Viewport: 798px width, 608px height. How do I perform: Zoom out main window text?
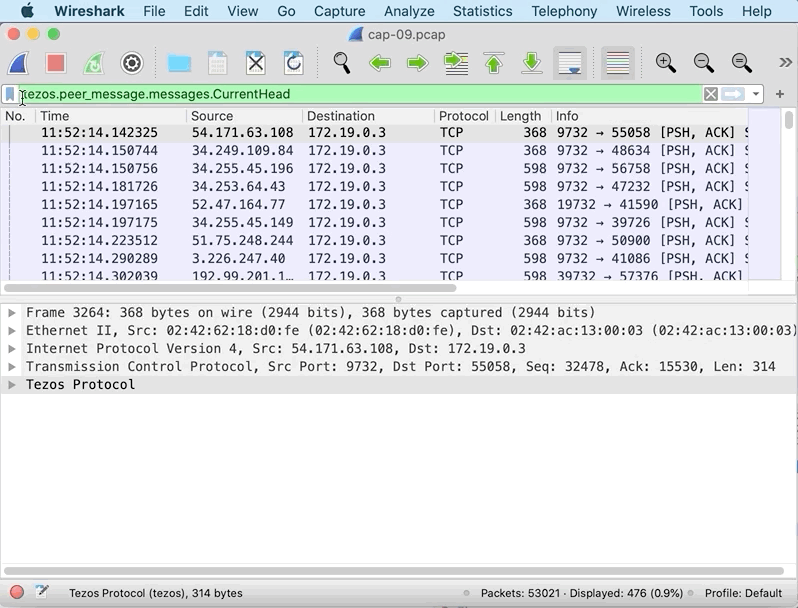[x=703, y=64]
